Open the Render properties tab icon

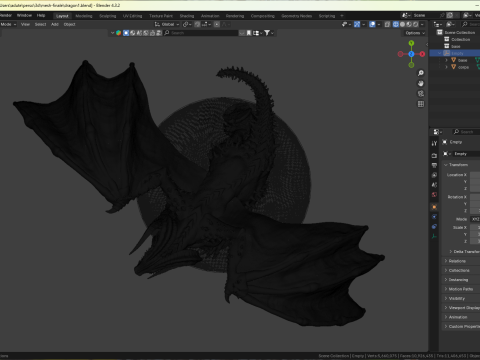tap(434, 155)
